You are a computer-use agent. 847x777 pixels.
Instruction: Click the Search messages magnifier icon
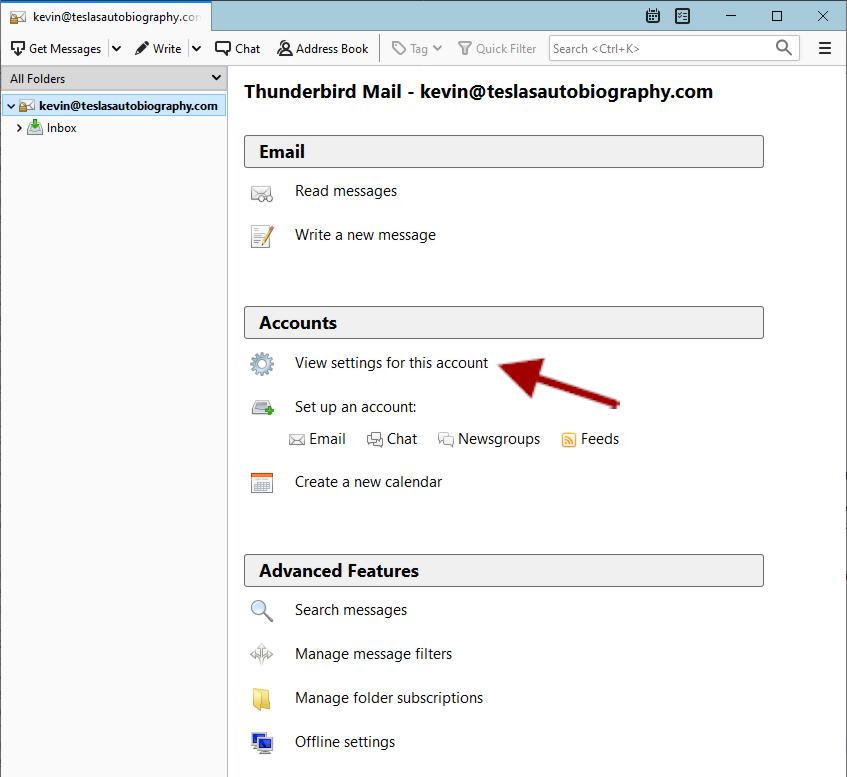[262, 611]
